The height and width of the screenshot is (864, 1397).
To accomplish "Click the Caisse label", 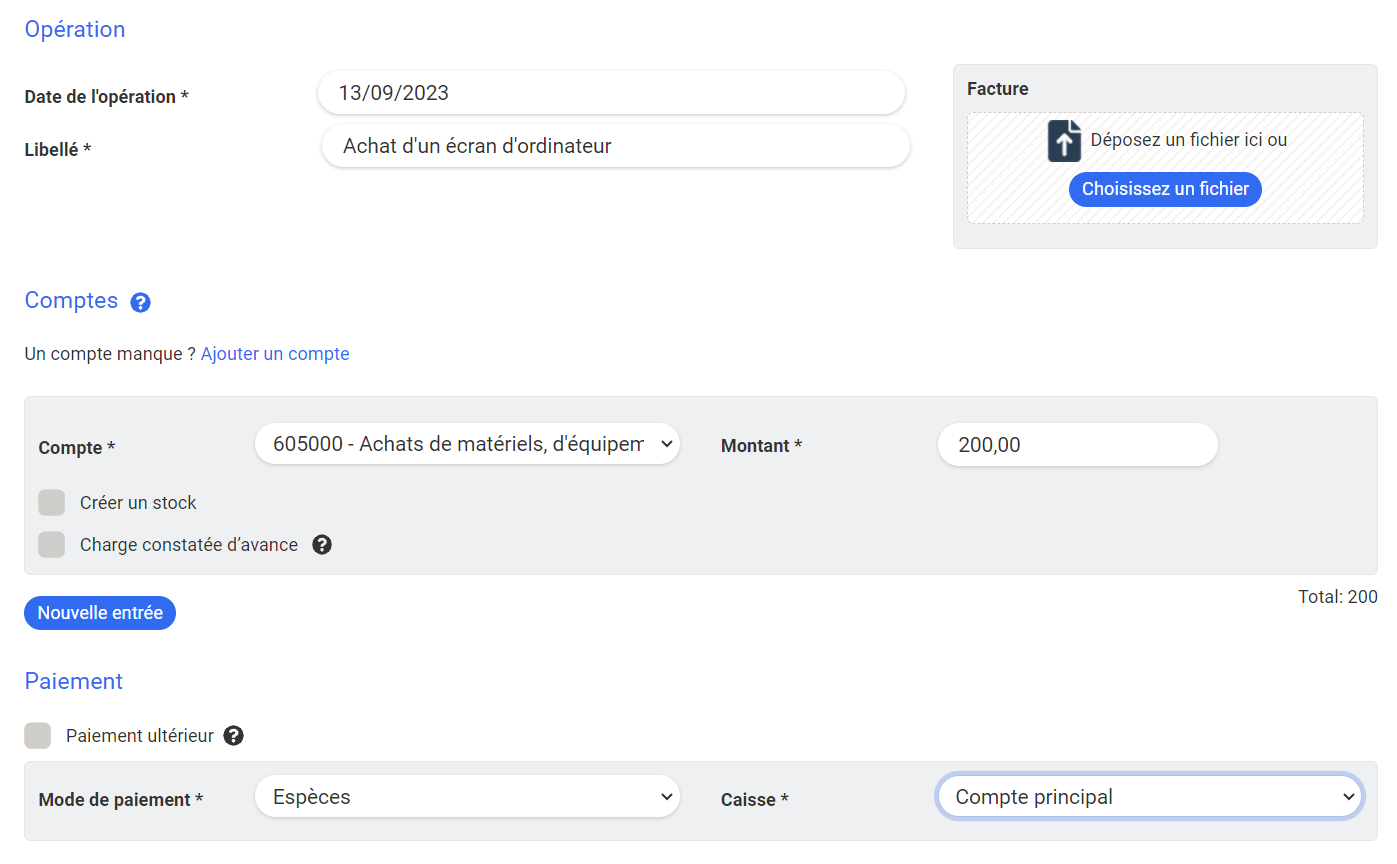I will tap(755, 800).
